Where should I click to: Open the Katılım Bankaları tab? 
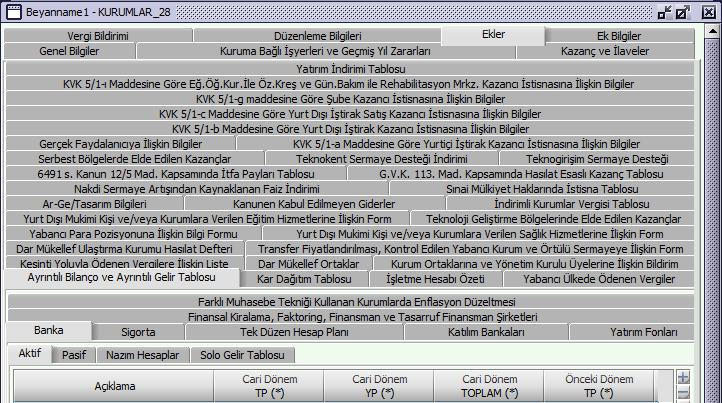coord(486,332)
